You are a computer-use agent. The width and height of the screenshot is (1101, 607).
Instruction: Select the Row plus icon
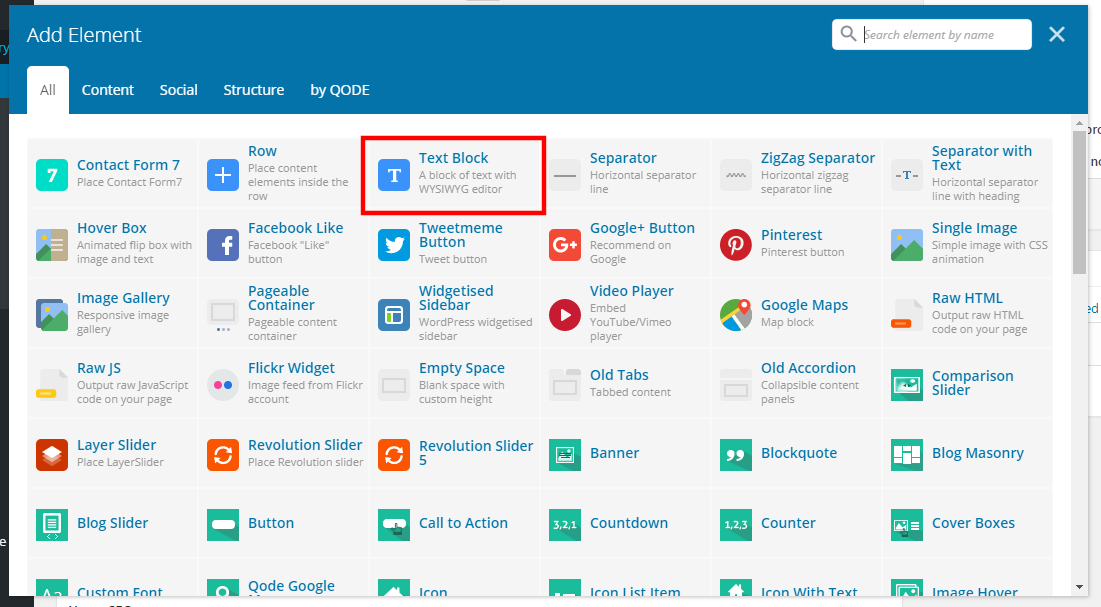pyautogui.click(x=223, y=175)
